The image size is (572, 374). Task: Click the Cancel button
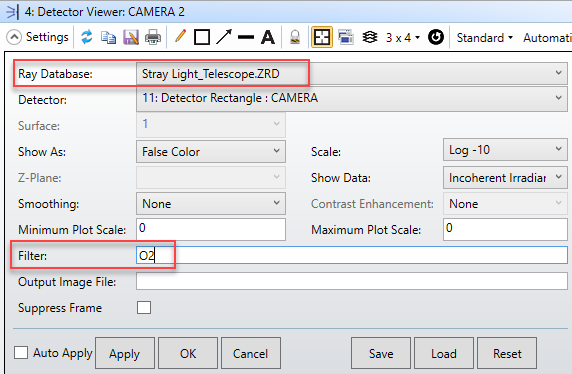tap(251, 353)
